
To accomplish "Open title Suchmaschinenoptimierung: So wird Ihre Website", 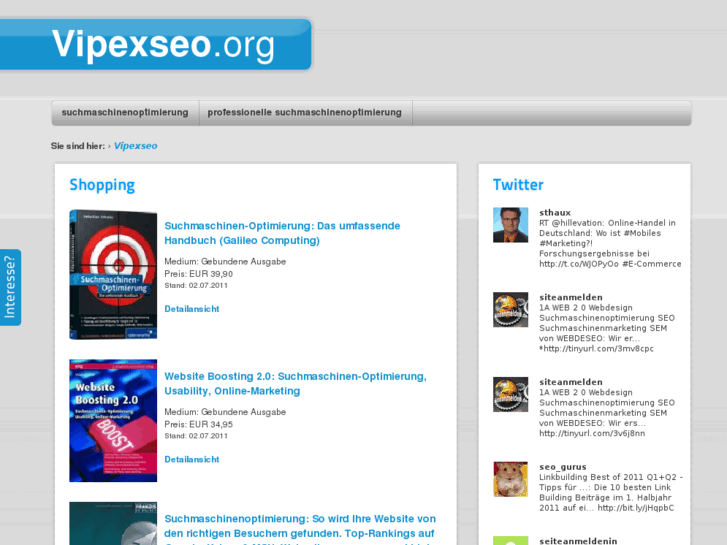I will coord(300,529).
